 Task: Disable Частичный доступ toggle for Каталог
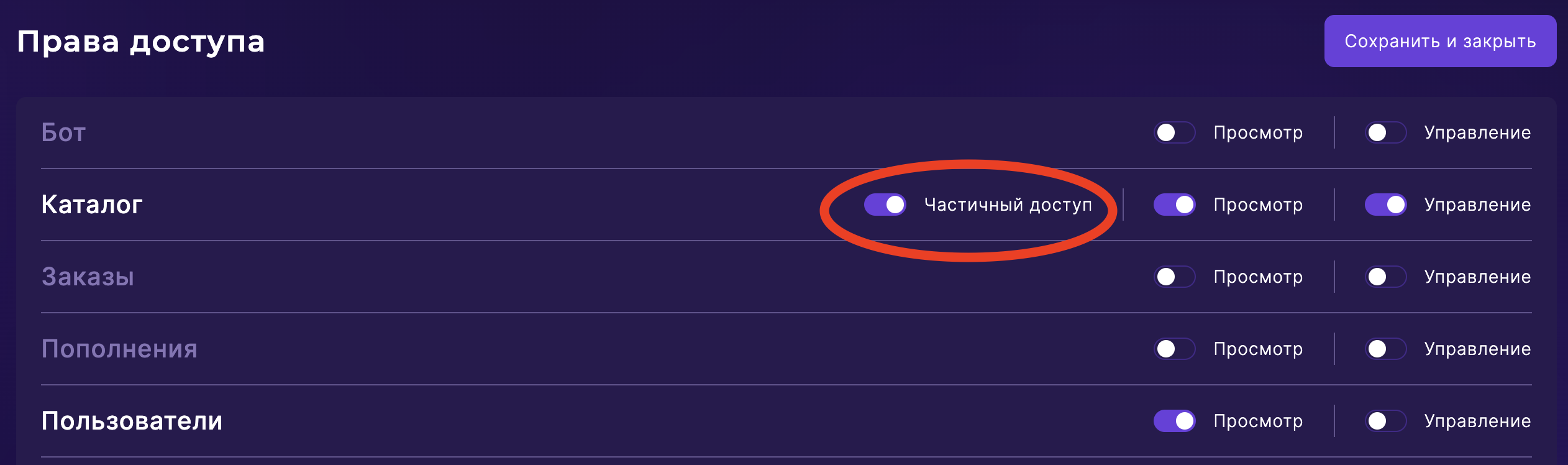pos(885,205)
